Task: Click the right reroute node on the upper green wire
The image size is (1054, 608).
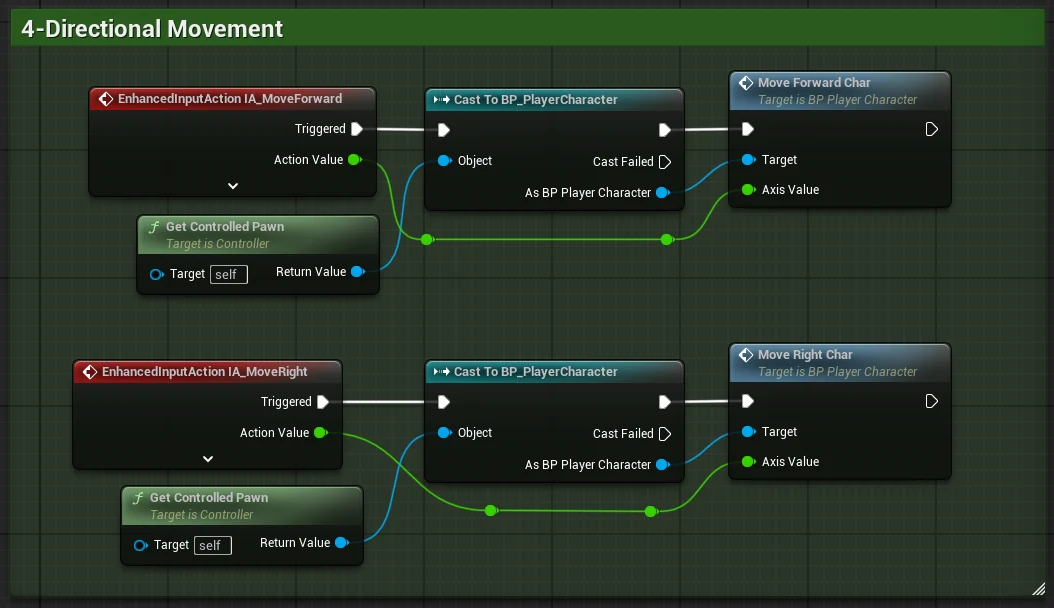Action: click(667, 240)
